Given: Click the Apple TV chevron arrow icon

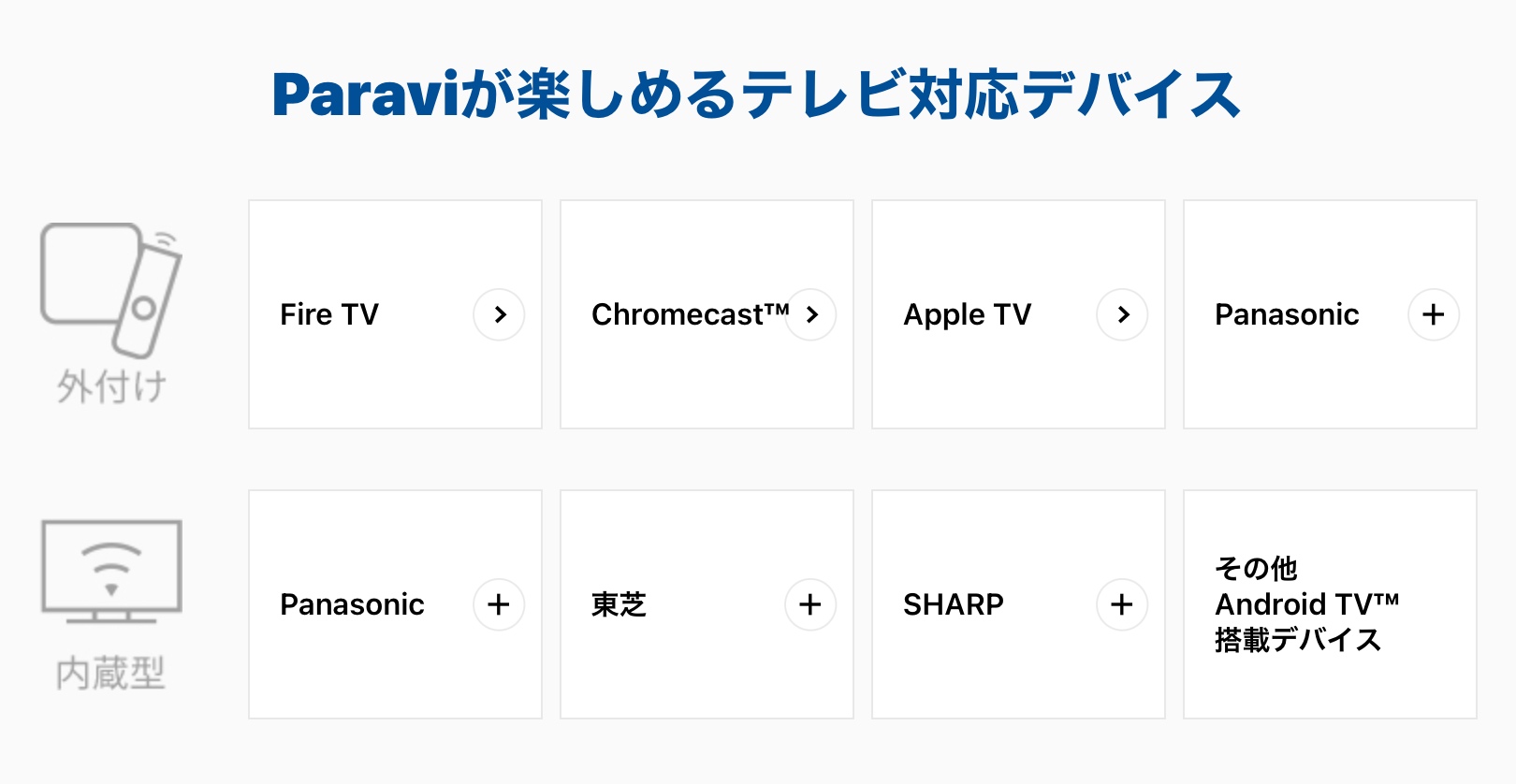Looking at the screenshot, I should pos(1122,314).
